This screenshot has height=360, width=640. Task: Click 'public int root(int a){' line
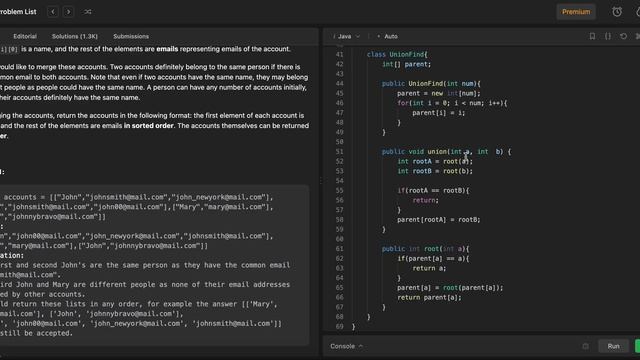coord(425,249)
